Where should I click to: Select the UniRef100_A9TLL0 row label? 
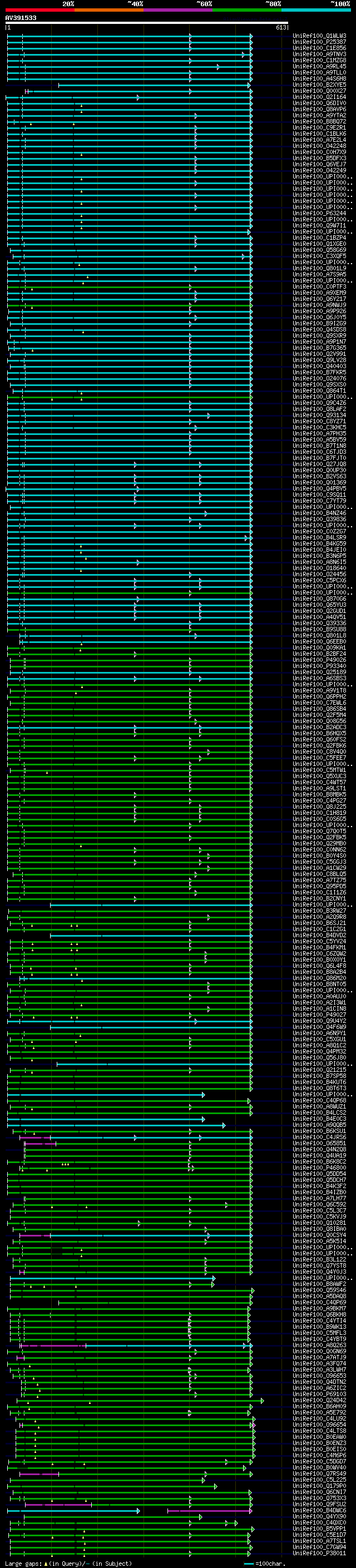pyautogui.click(x=319, y=72)
